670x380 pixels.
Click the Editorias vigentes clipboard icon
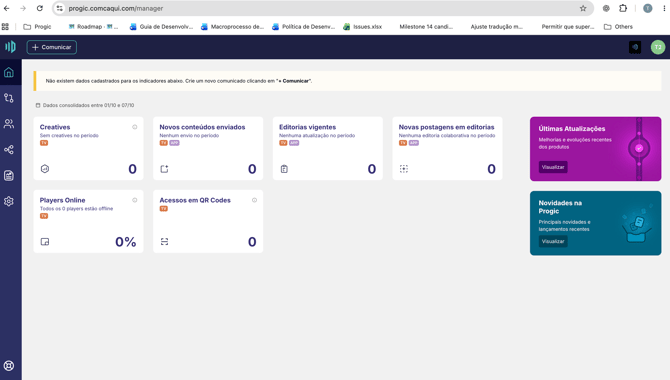click(284, 169)
